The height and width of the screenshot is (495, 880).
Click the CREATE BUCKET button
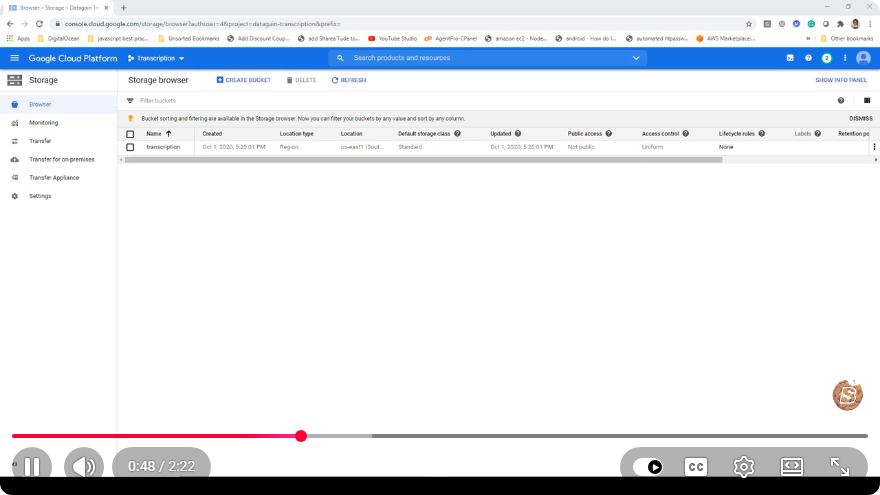244,80
